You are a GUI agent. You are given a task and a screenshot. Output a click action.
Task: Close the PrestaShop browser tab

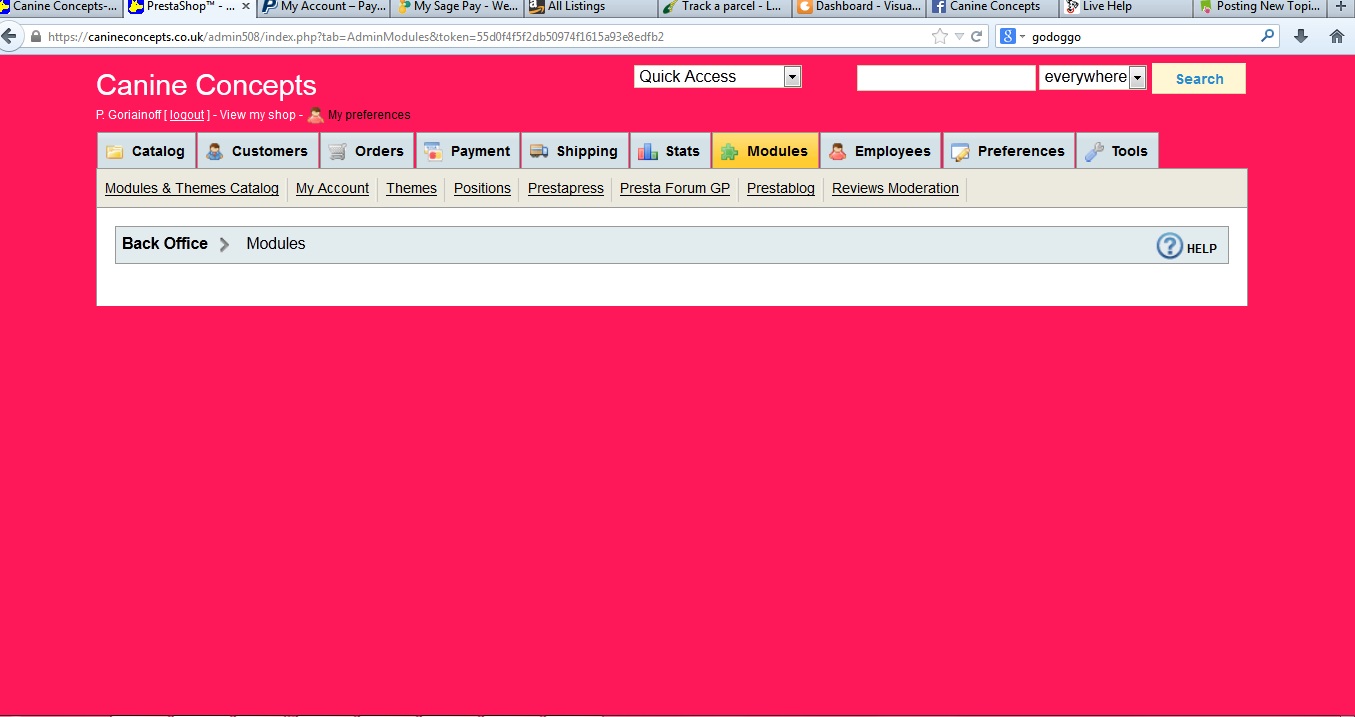click(x=246, y=6)
